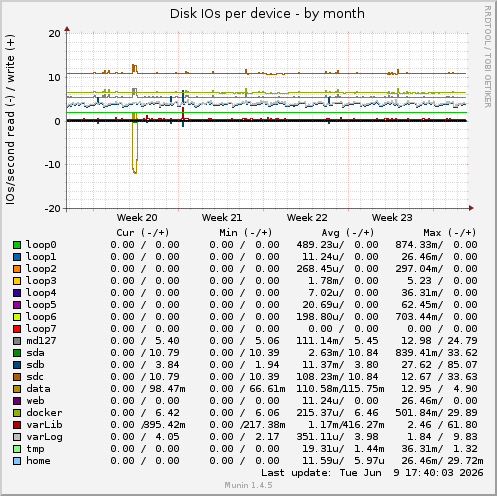Click the varLog light gray swatch
497x496 pixels.
(17, 437)
